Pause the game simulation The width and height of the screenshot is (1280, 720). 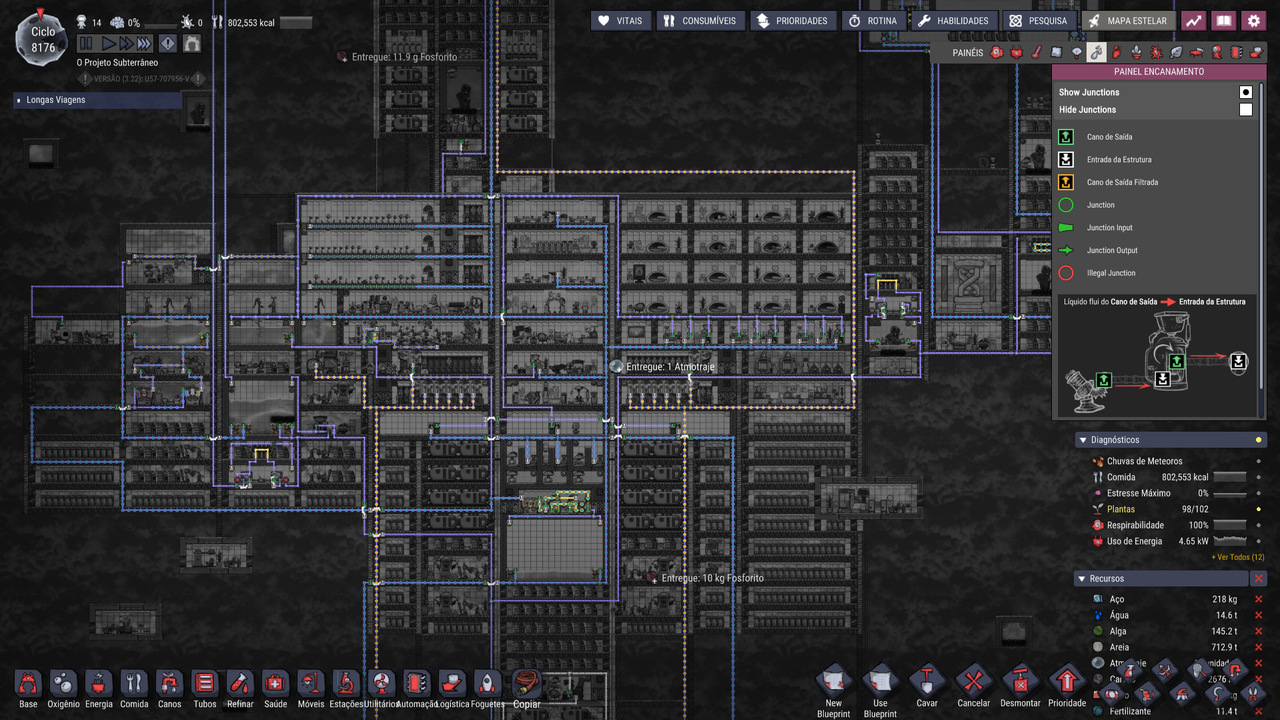click(86, 43)
